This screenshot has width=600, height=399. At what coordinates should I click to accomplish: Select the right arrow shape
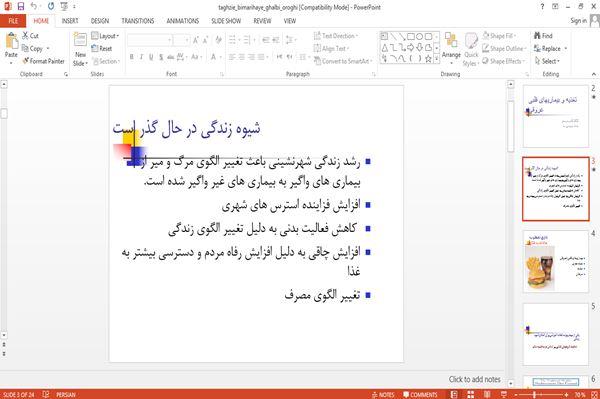pos(411,48)
